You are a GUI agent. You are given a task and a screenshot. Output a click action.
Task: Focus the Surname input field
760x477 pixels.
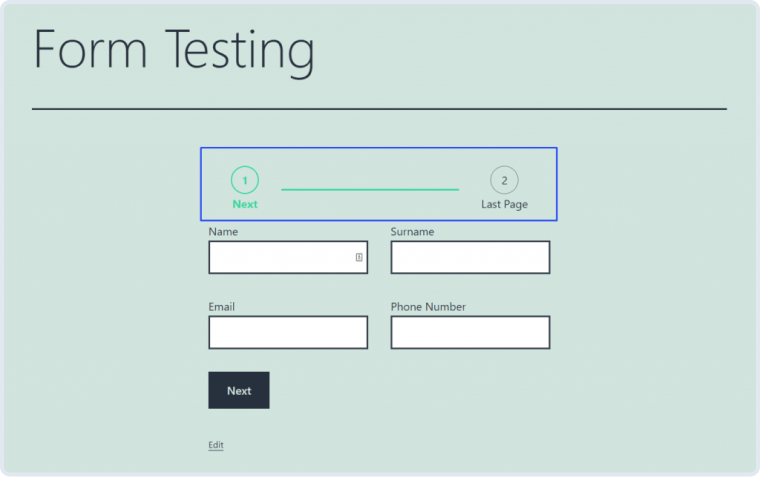coord(470,257)
